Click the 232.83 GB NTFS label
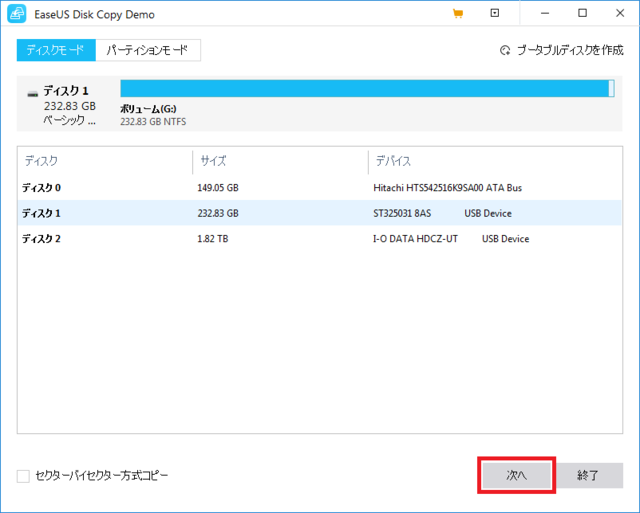640x513 pixels. click(153, 122)
